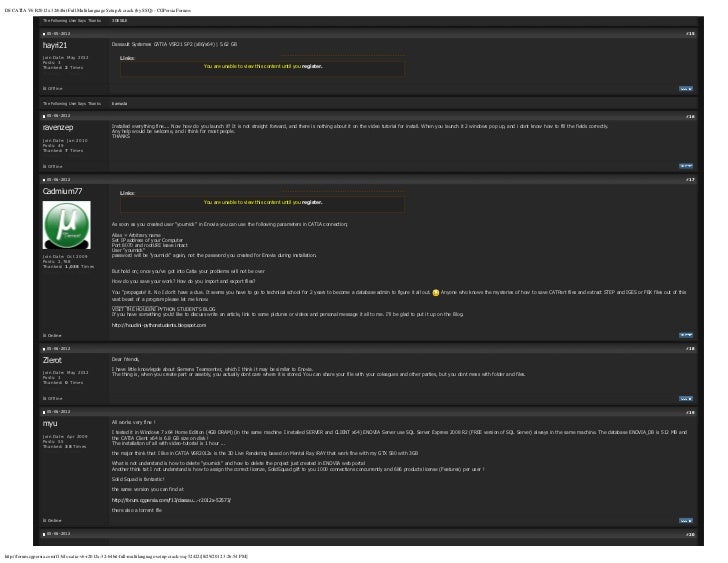Click blue reply button on Cadmium77's post
Screen dimensions: 728x563
(x=686, y=335)
